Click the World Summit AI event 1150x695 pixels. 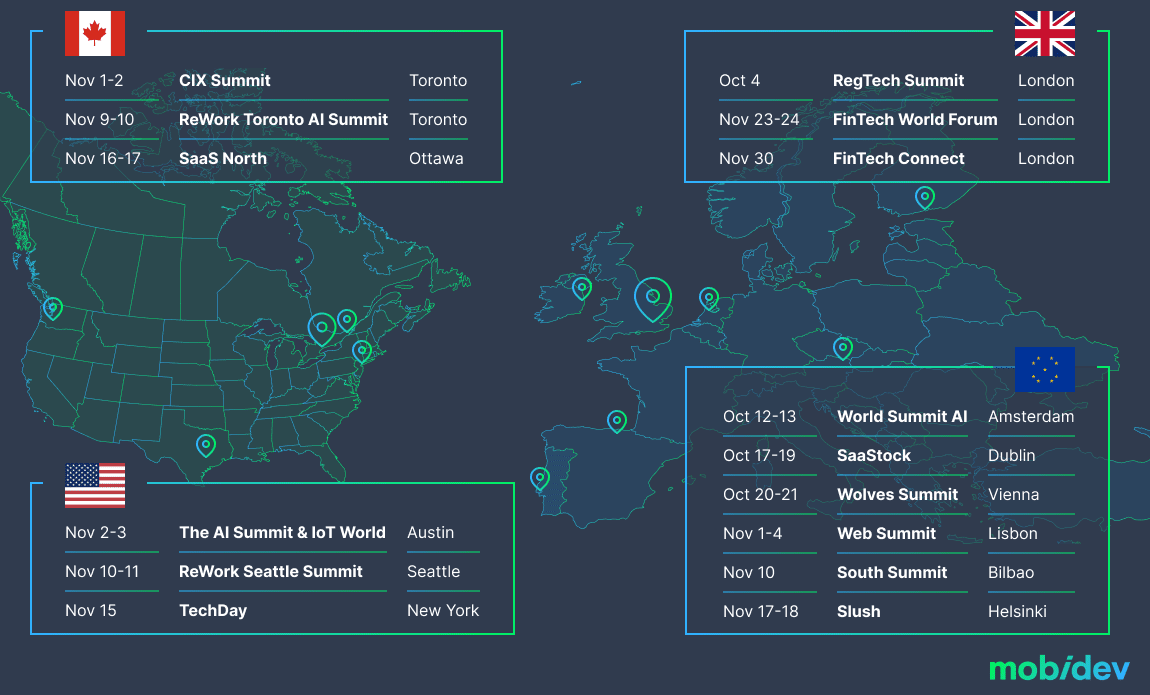902,416
